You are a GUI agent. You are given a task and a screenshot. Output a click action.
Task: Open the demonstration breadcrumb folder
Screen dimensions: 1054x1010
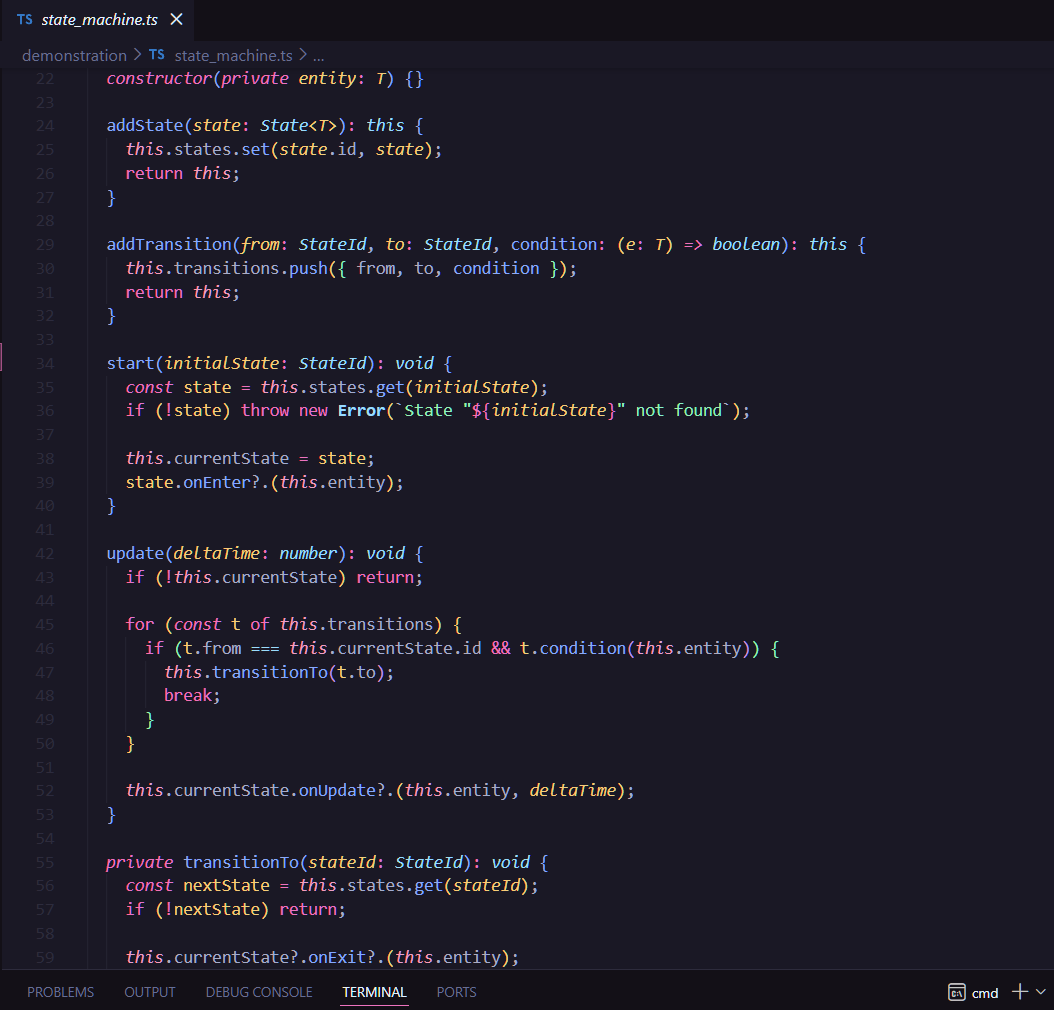[74, 55]
